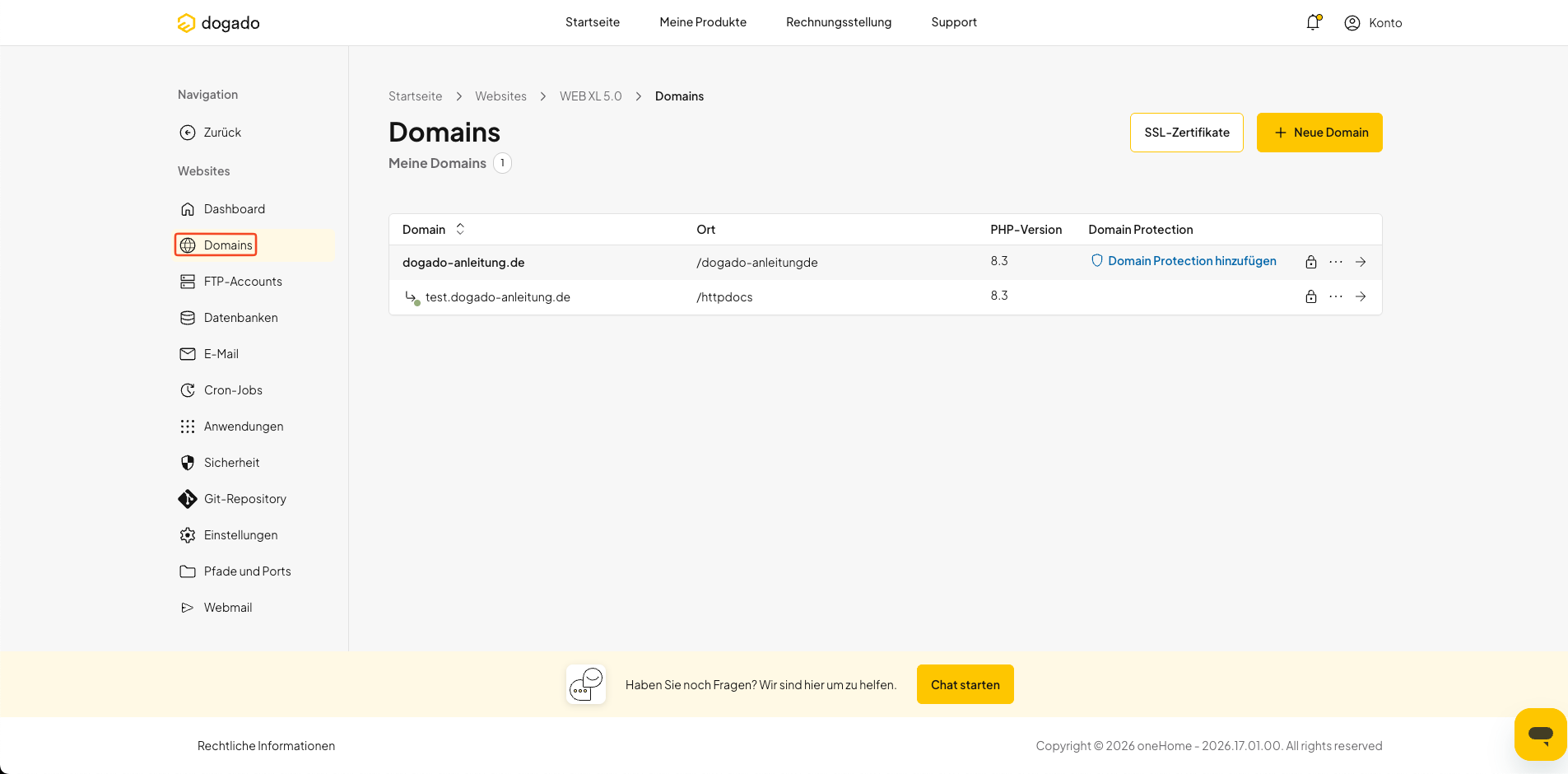Open dogado-anleitung.de domain
Viewport: 1568px width, 774px height.
point(463,263)
